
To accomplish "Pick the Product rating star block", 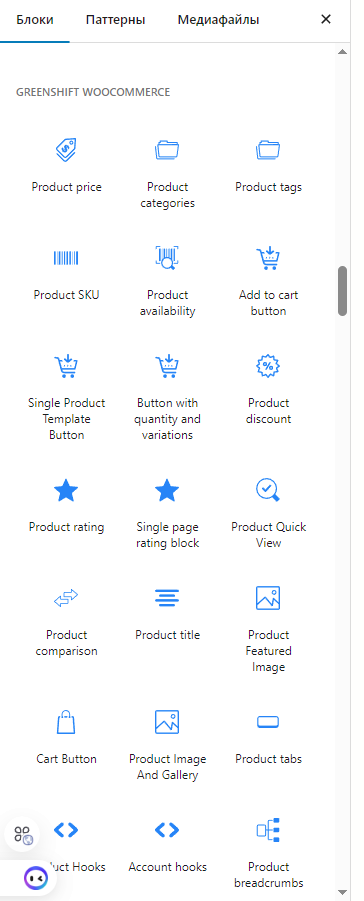I will [67, 505].
